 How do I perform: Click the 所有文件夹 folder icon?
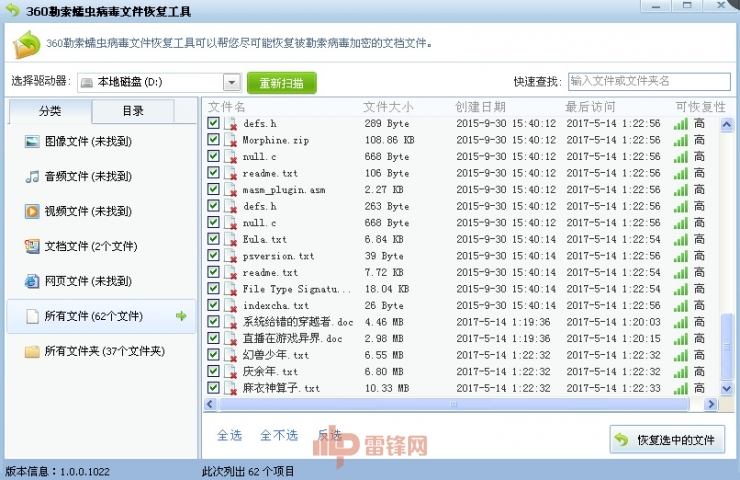click(32, 351)
